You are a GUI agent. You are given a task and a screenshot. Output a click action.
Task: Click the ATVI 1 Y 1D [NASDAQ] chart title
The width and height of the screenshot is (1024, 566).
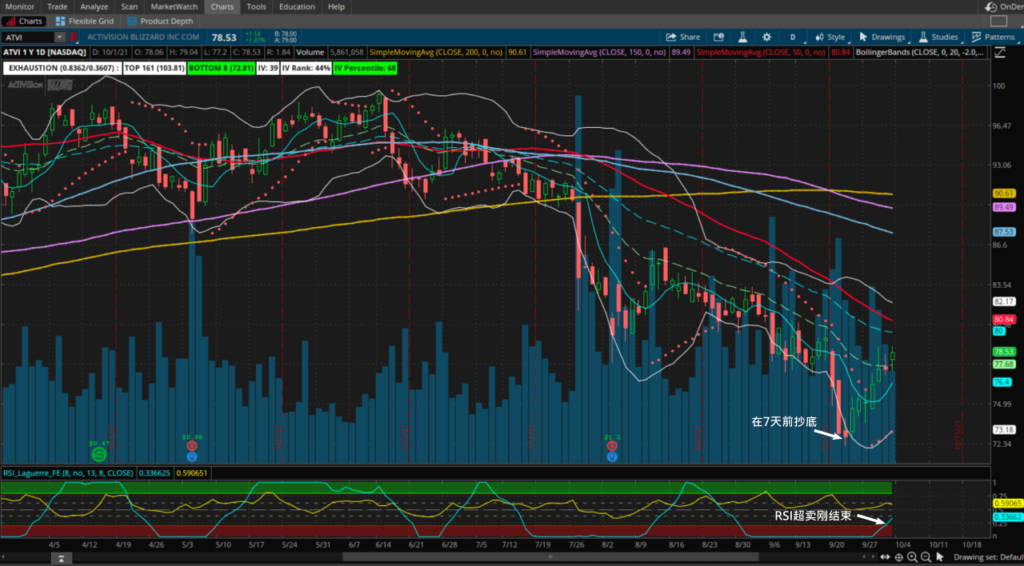click(45, 52)
